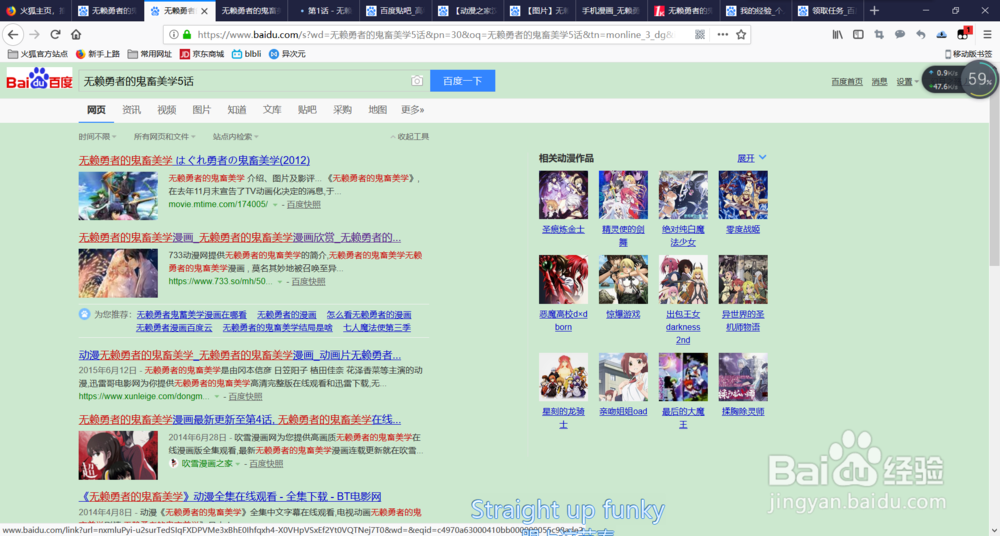Click inside the Baidu search box

click(x=246, y=81)
